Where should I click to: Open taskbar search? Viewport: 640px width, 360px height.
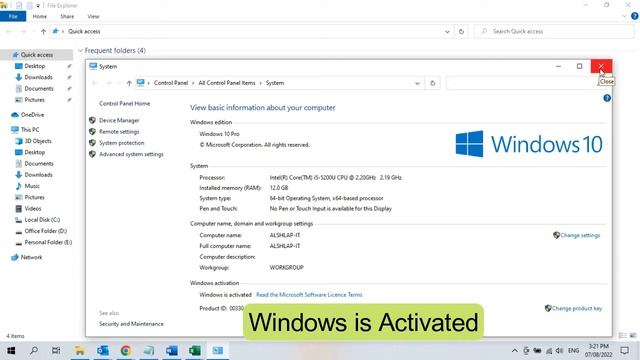pyautogui.click(x=34, y=351)
